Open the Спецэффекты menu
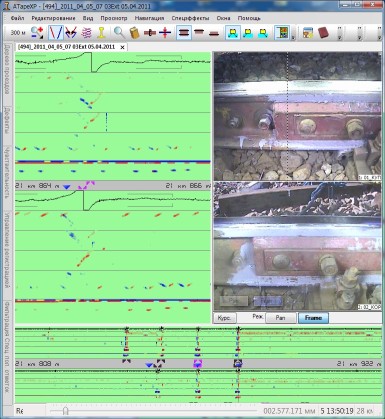 190,18
